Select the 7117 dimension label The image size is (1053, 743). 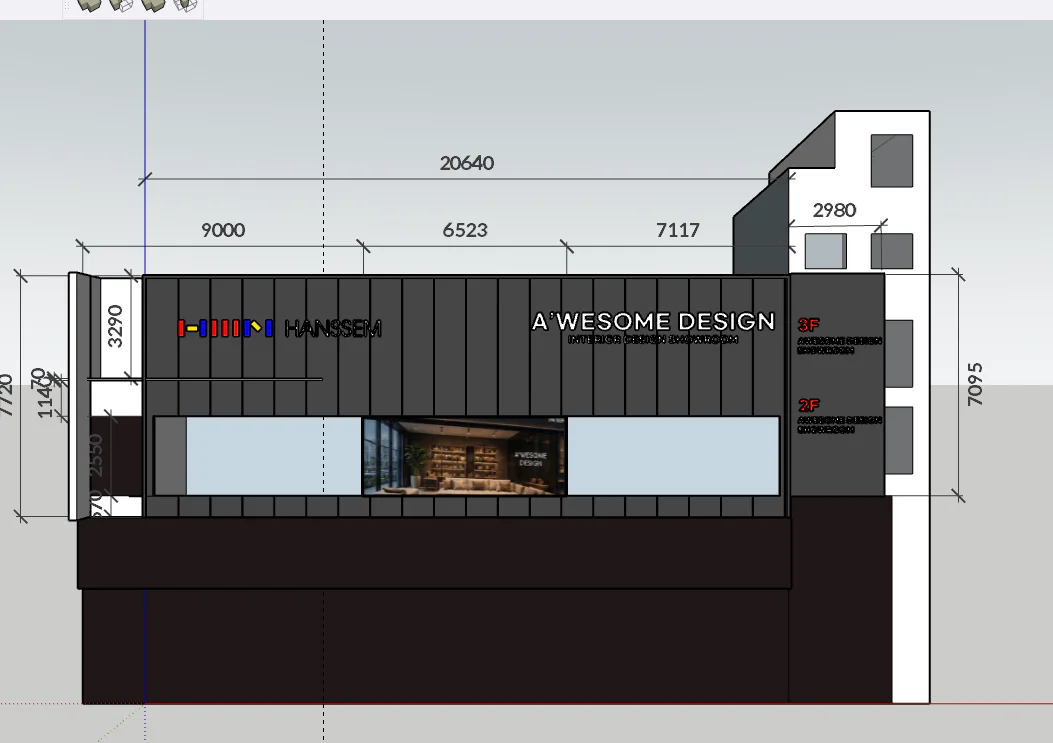coord(678,230)
